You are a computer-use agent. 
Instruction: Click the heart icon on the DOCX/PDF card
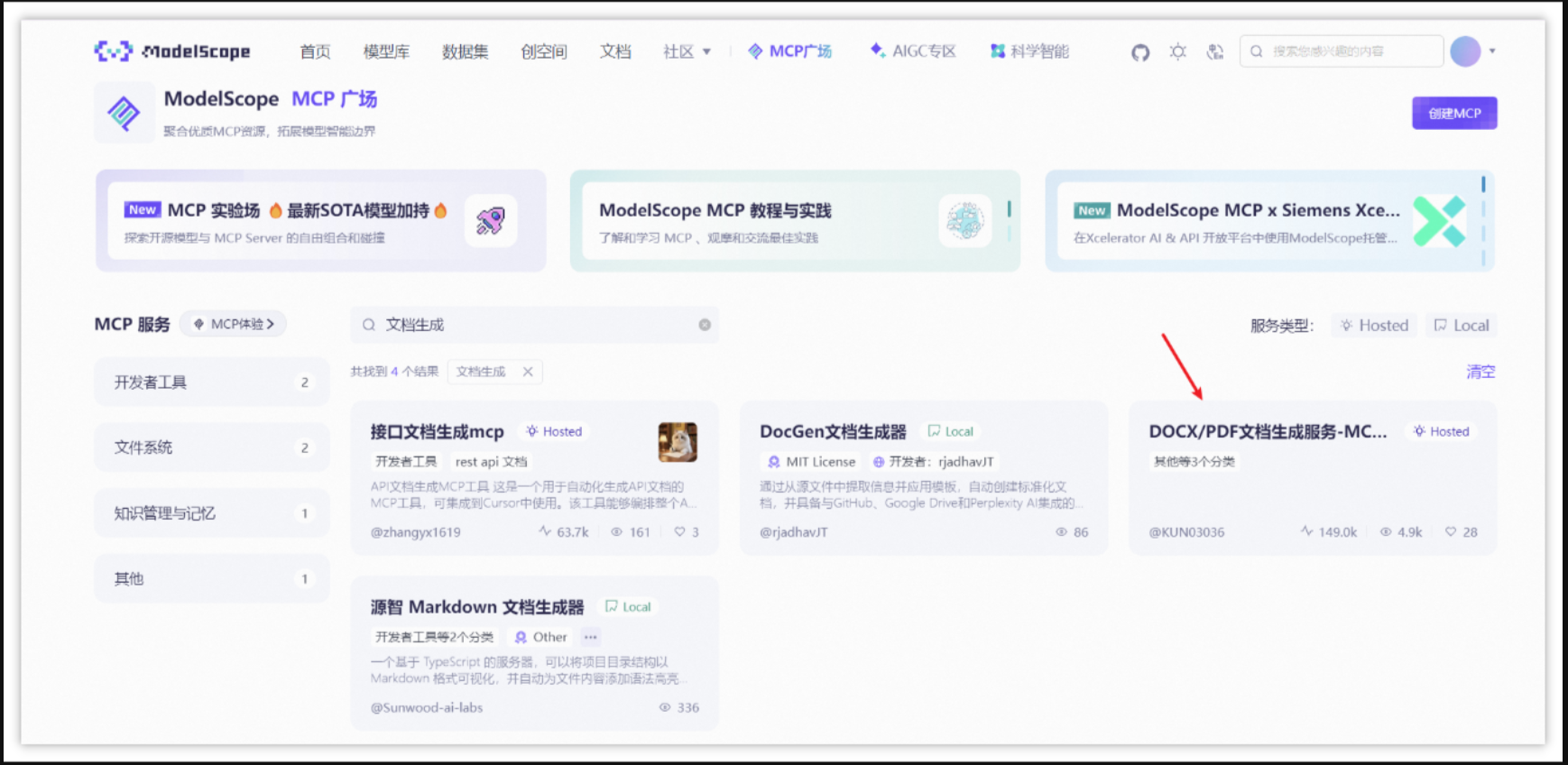(1451, 532)
